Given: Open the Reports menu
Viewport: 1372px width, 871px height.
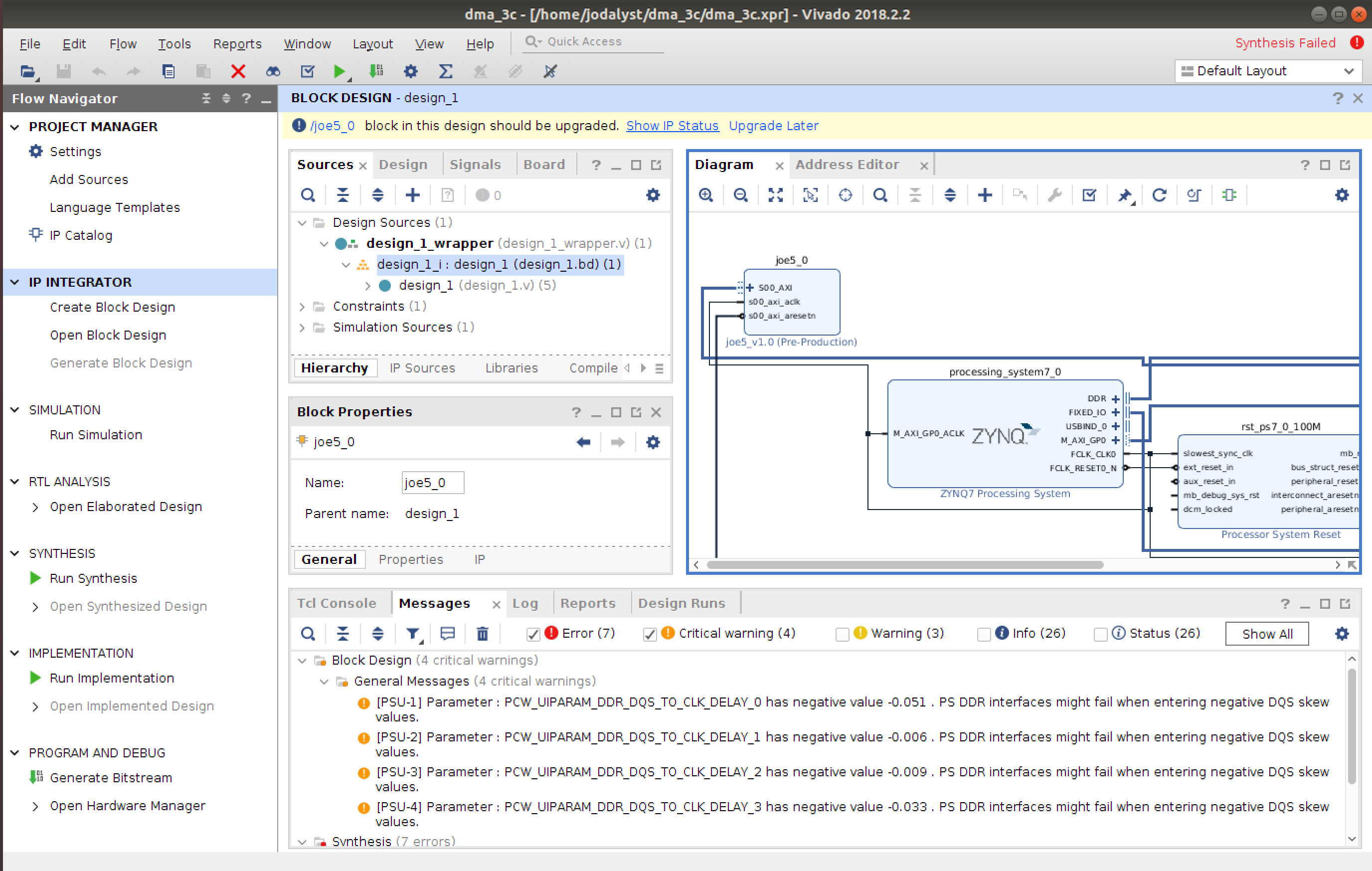Looking at the screenshot, I should (237, 44).
